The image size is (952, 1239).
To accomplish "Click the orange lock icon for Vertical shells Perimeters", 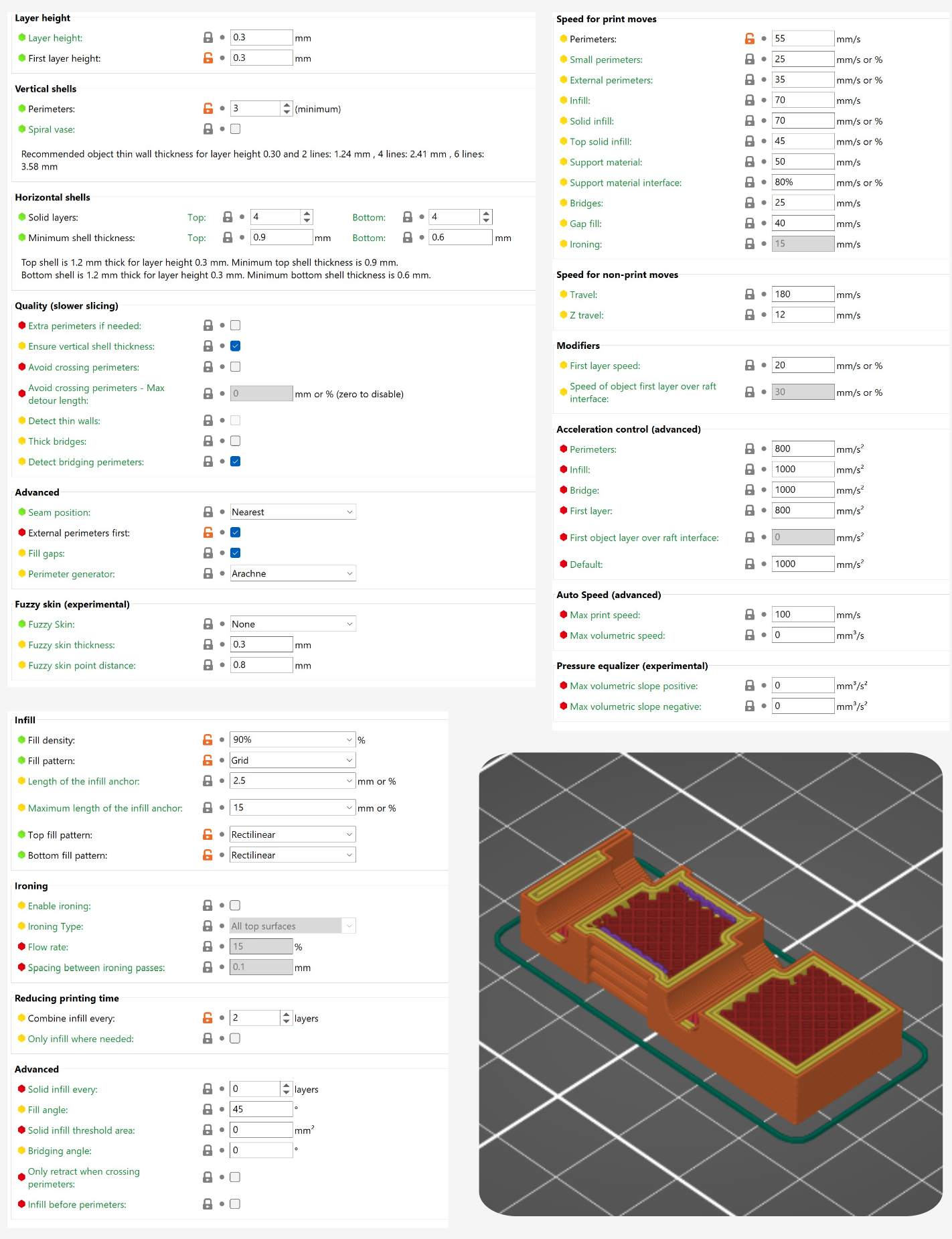I will pyautogui.click(x=208, y=108).
